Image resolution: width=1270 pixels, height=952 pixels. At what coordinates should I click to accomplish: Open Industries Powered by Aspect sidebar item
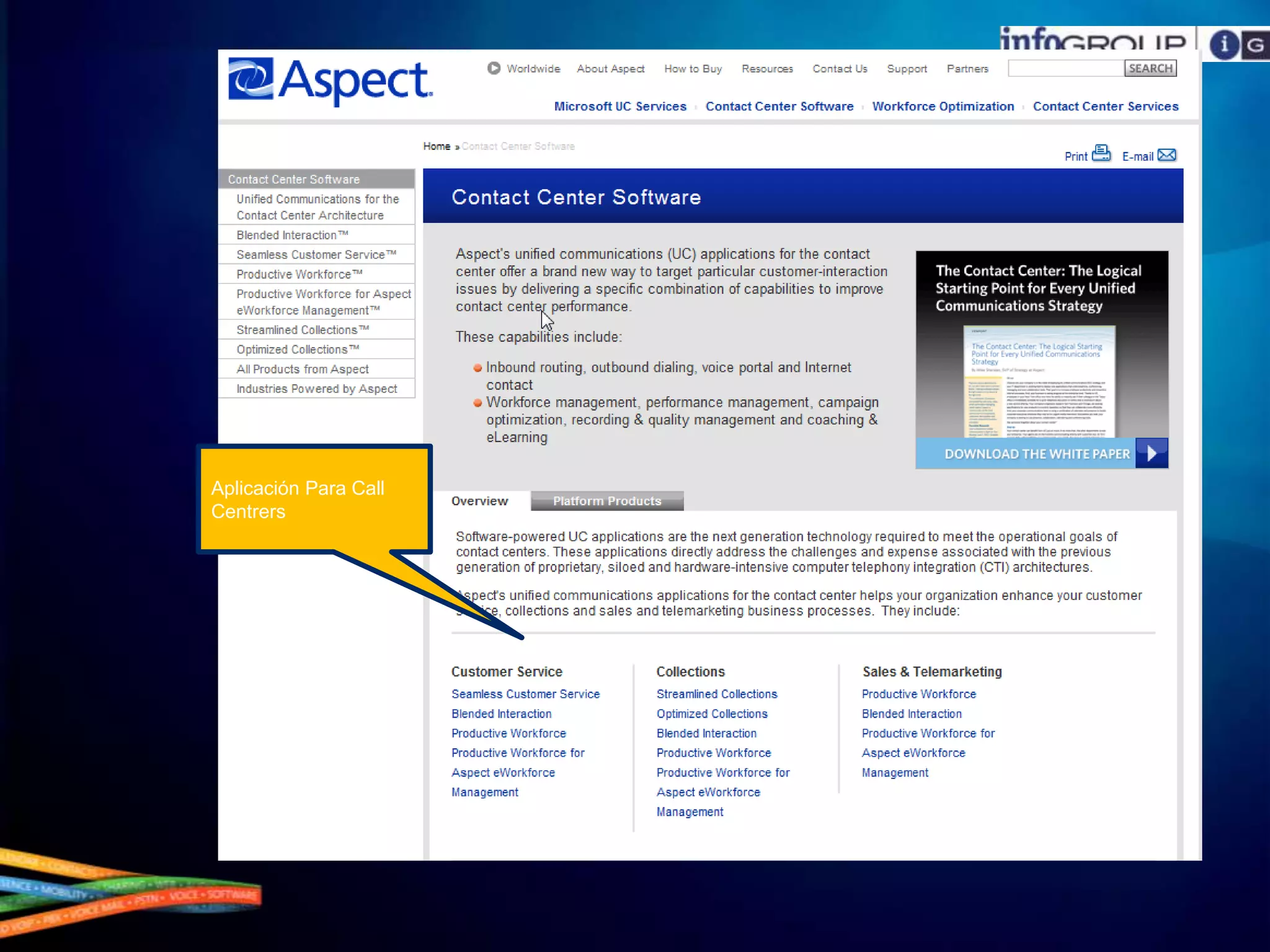click(x=316, y=389)
